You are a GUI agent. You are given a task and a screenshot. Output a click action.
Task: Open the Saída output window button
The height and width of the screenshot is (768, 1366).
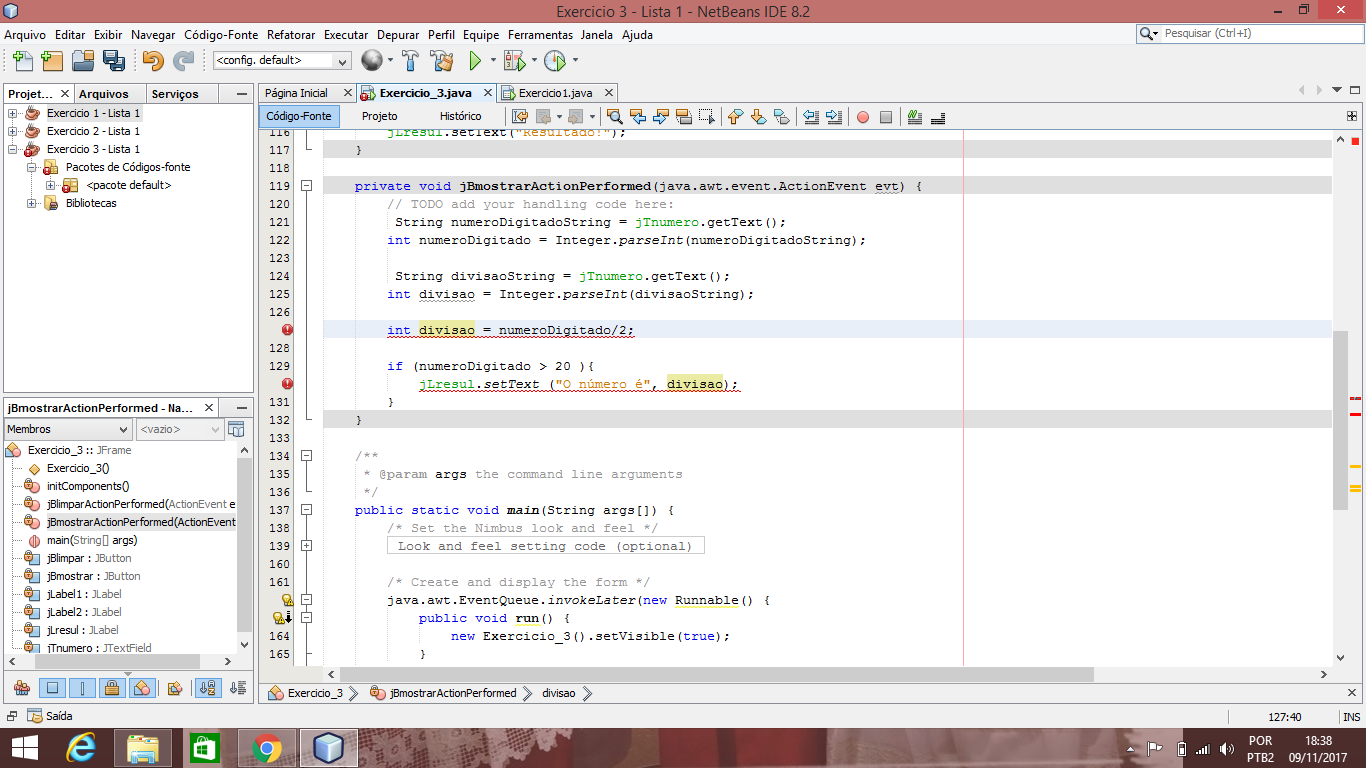pos(50,716)
